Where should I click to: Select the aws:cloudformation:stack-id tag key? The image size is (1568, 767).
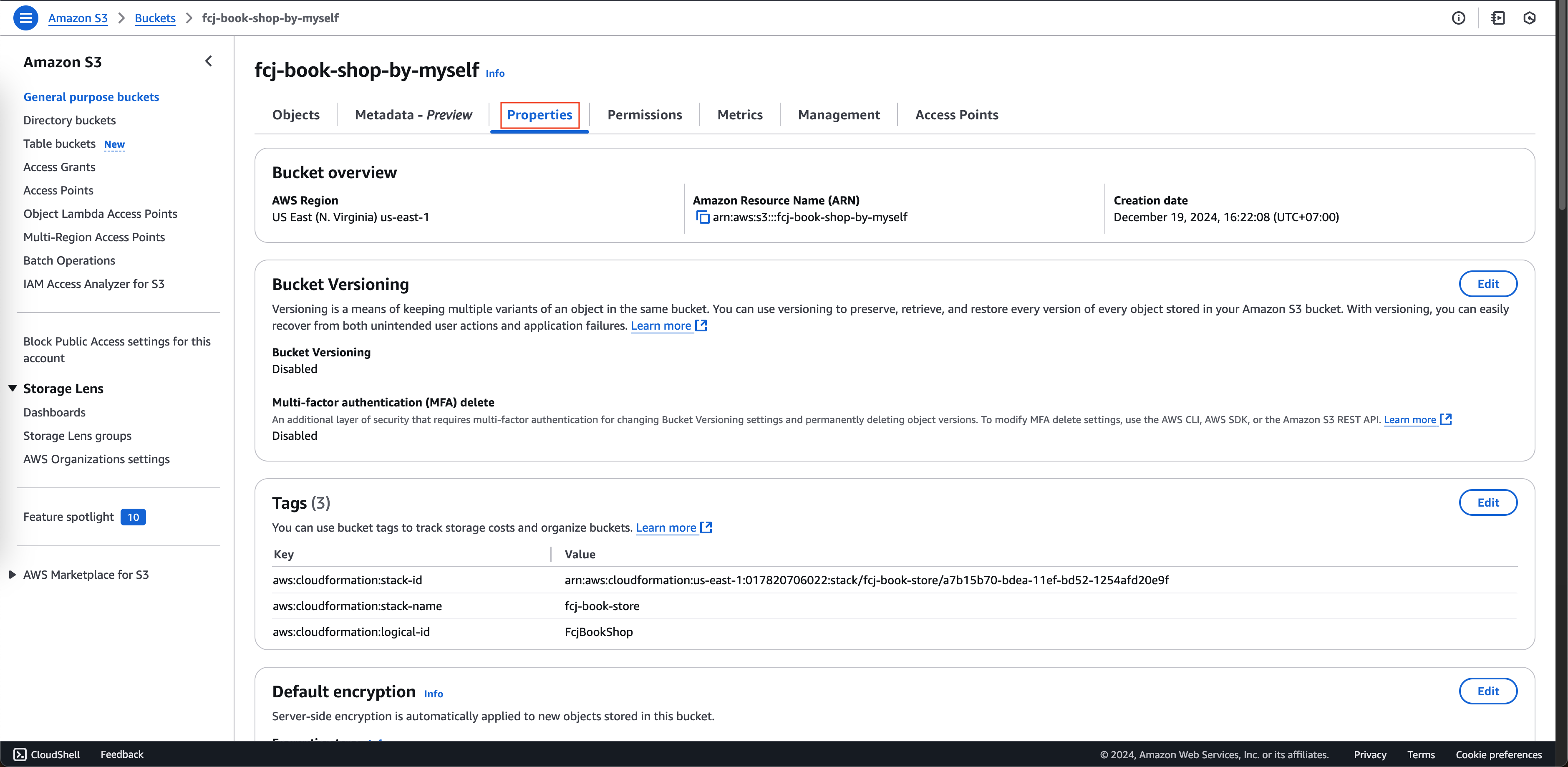348,580
